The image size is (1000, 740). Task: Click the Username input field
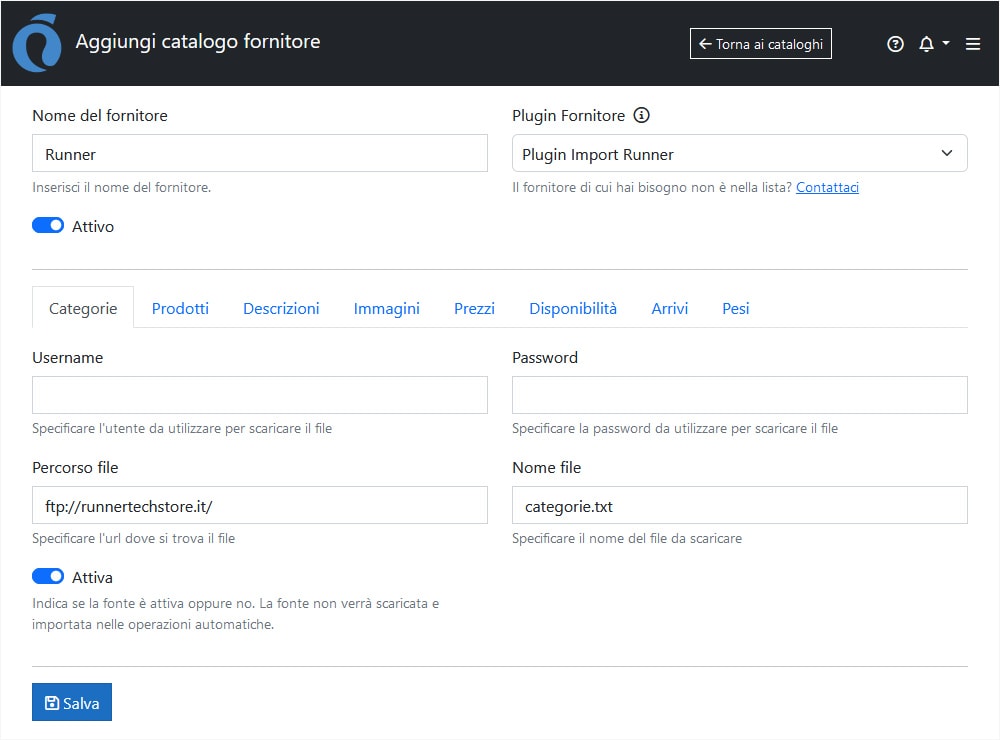[260, 395]
